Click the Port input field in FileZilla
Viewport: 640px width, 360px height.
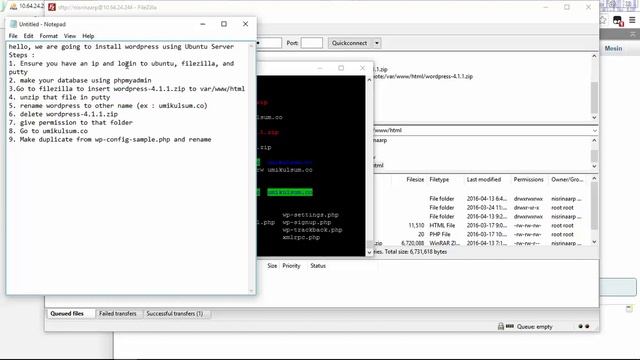311,43
